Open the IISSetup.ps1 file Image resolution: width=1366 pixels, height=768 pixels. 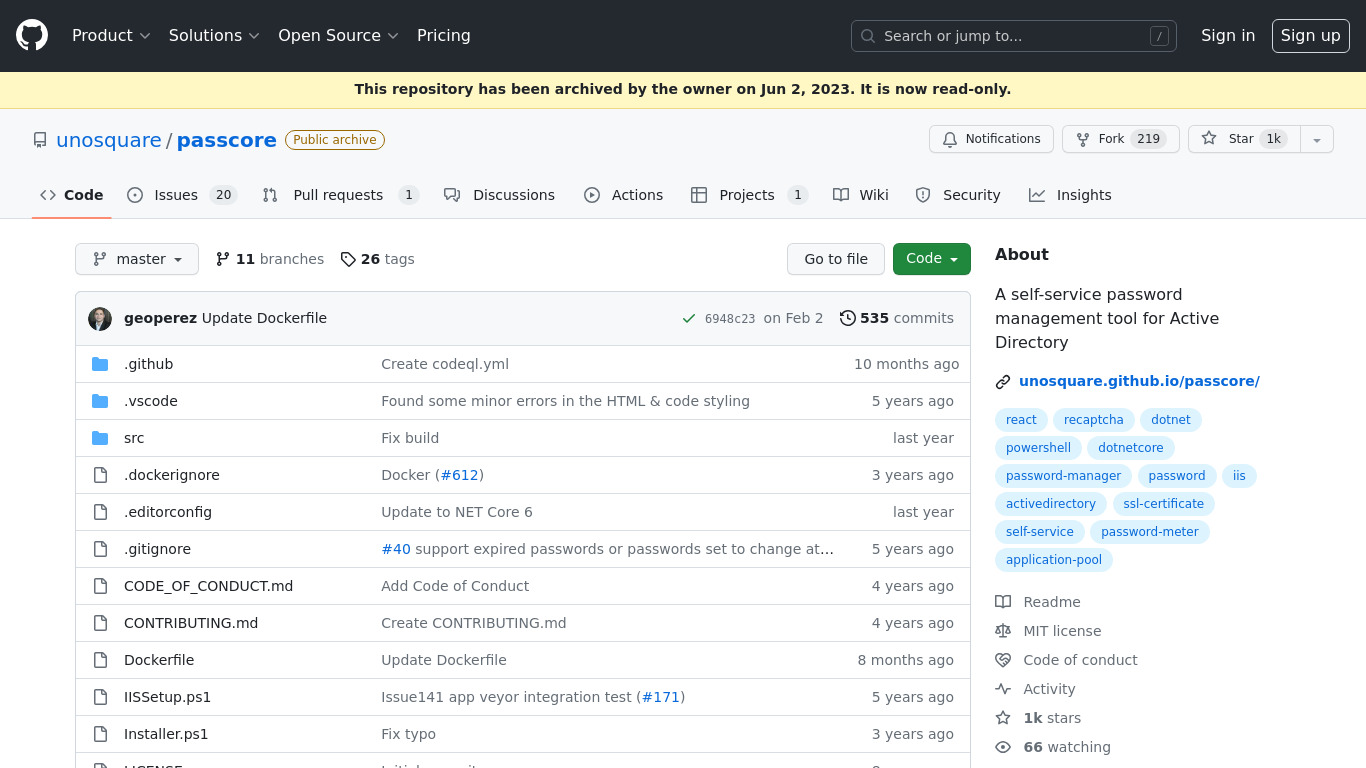coord(167,697)
